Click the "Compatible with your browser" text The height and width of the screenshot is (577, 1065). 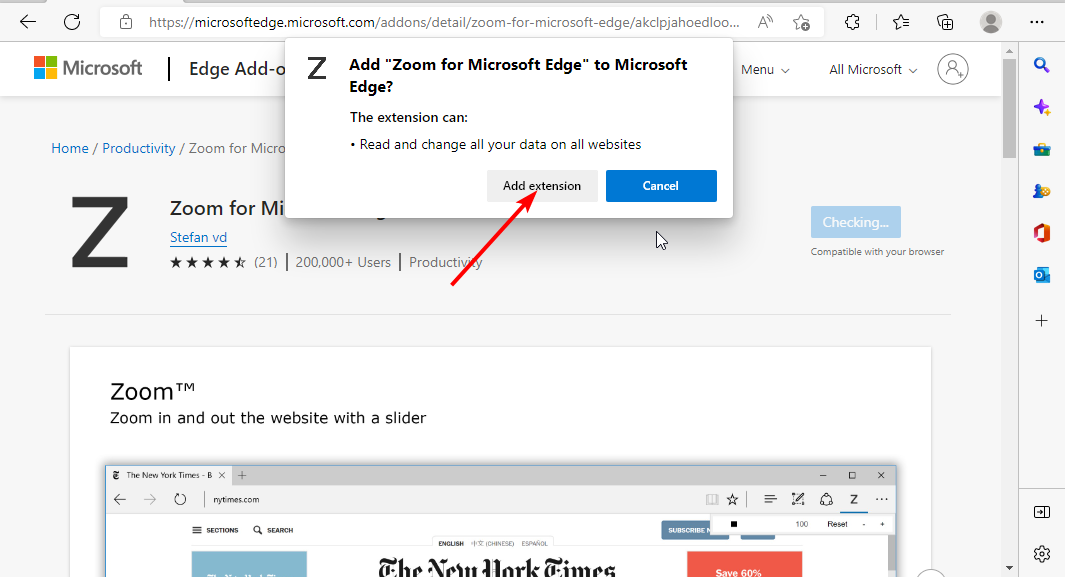(x=877, y=252)
